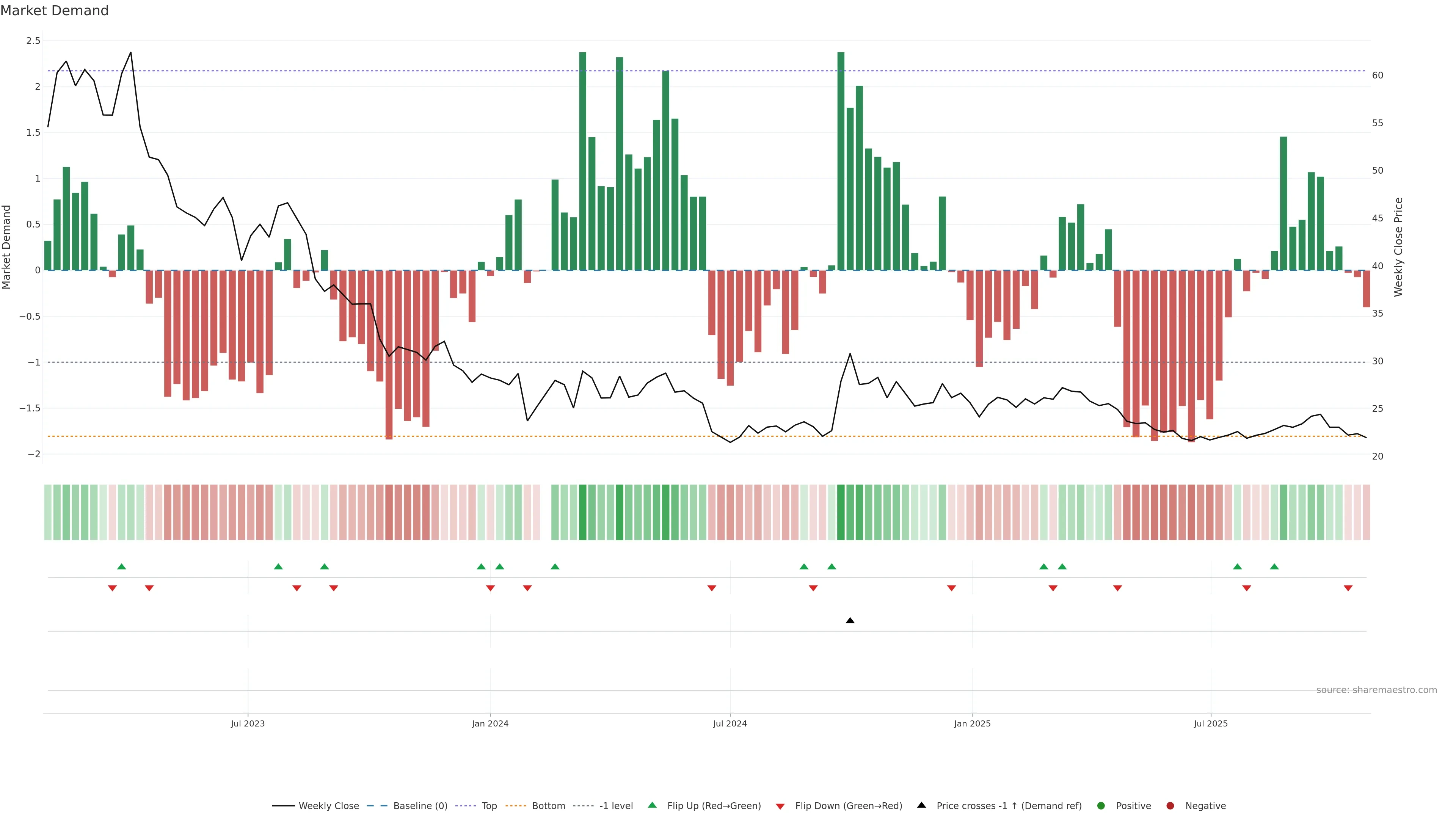Click the Market Demand chart title
This screenshot has height=819, width=1456.
[54, 11]
